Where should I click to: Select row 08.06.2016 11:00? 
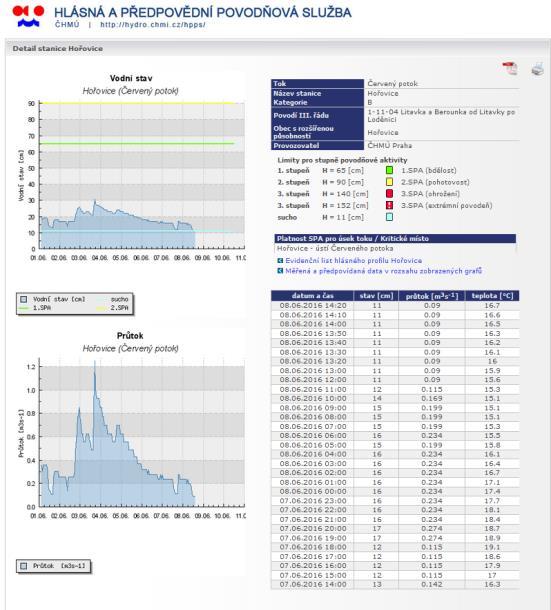(x=395, y=389)
